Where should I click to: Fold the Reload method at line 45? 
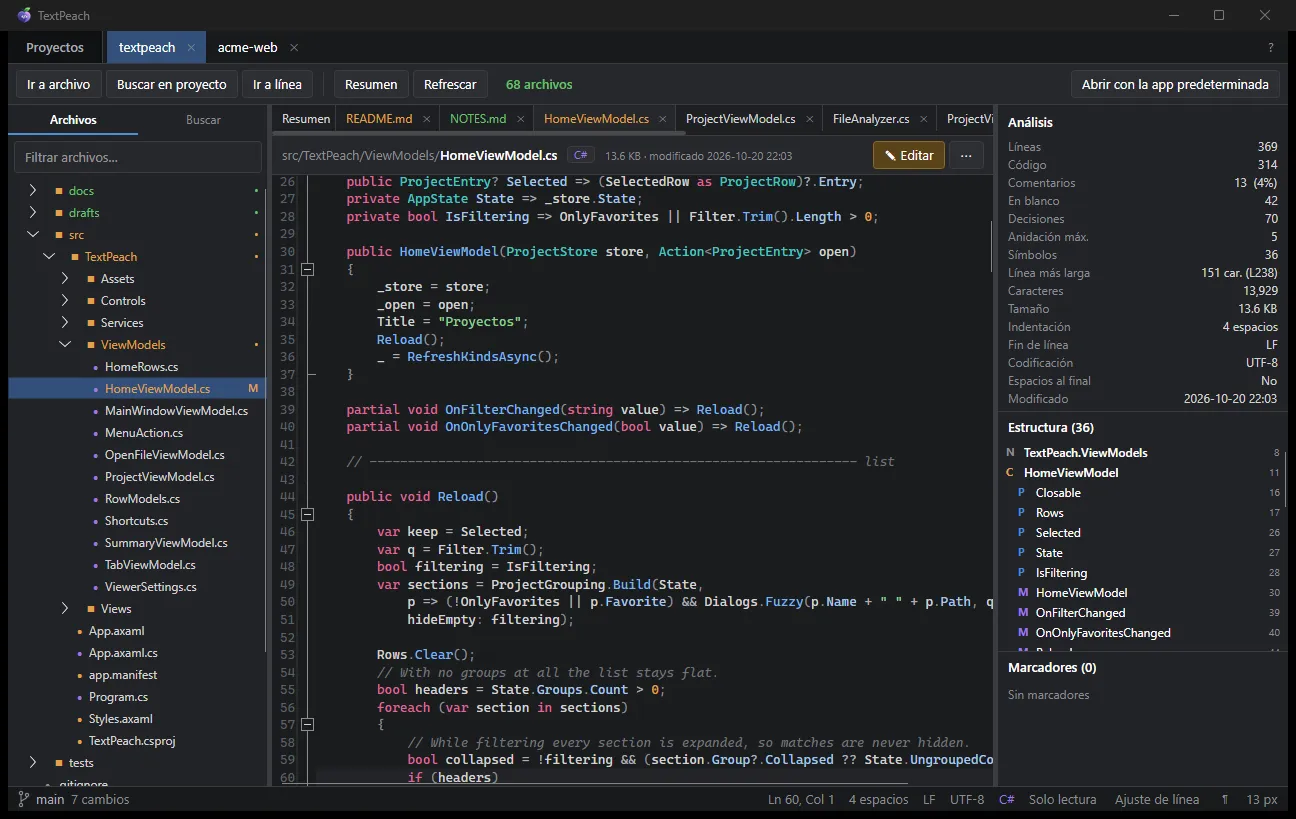pyautogui.click(x=308, y=514)
